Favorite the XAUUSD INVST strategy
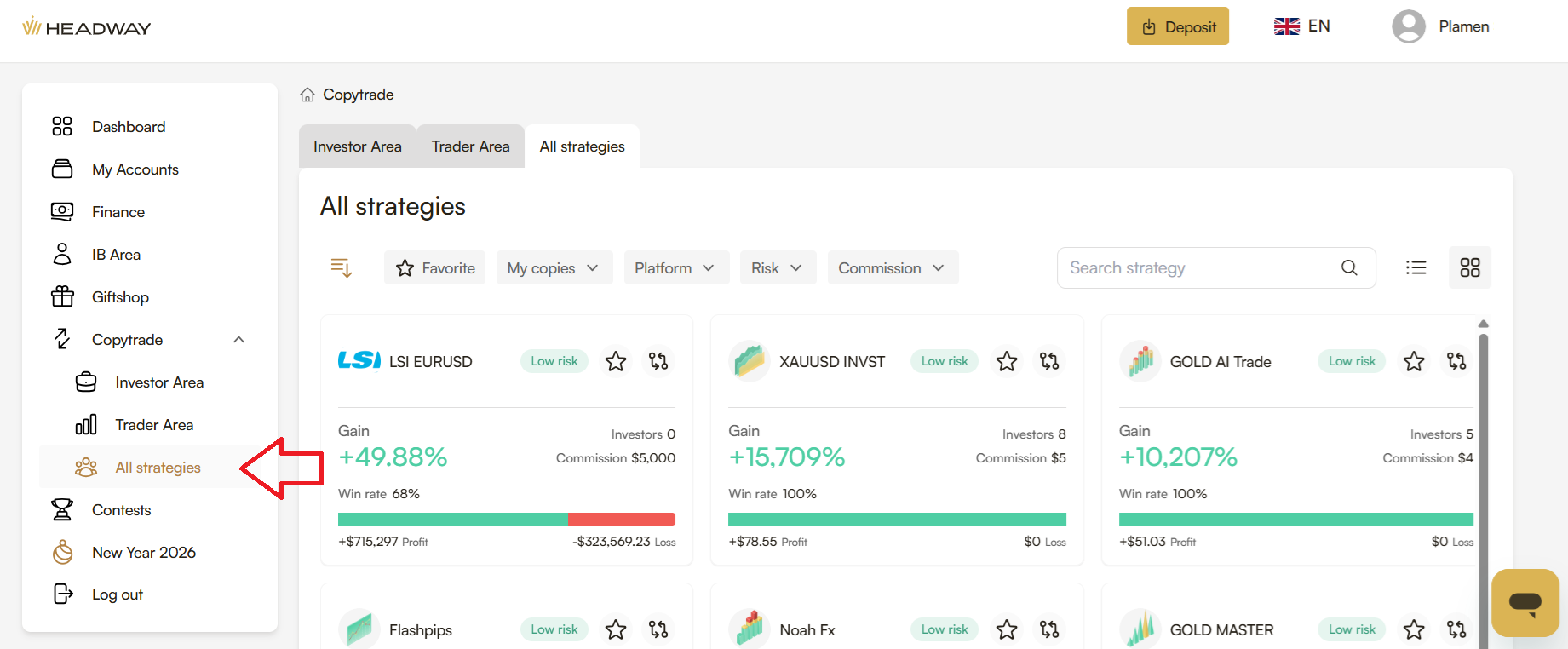1568x649 pixels. 1007,361
